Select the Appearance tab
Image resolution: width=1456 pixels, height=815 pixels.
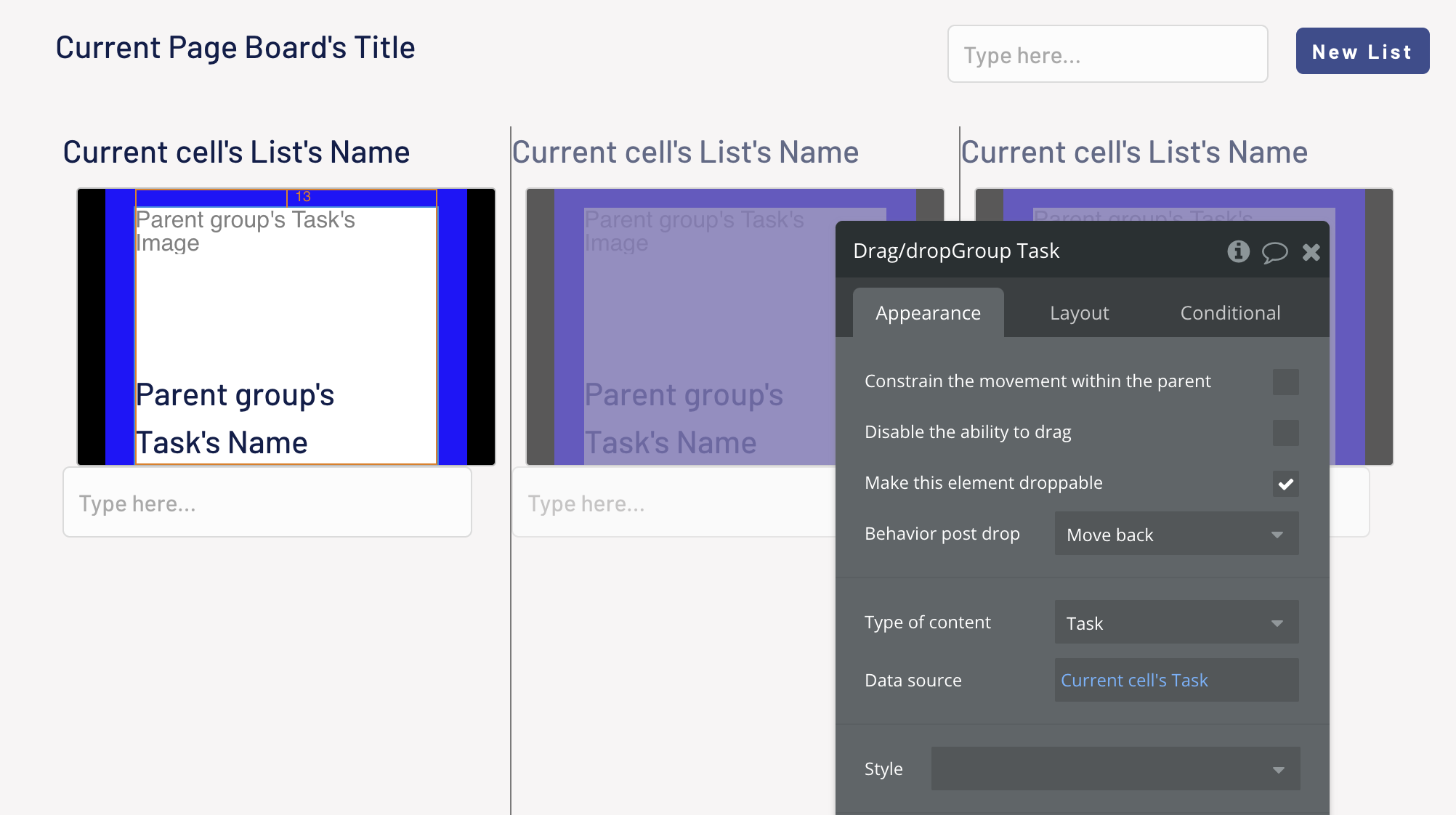[x=928, y=313]
